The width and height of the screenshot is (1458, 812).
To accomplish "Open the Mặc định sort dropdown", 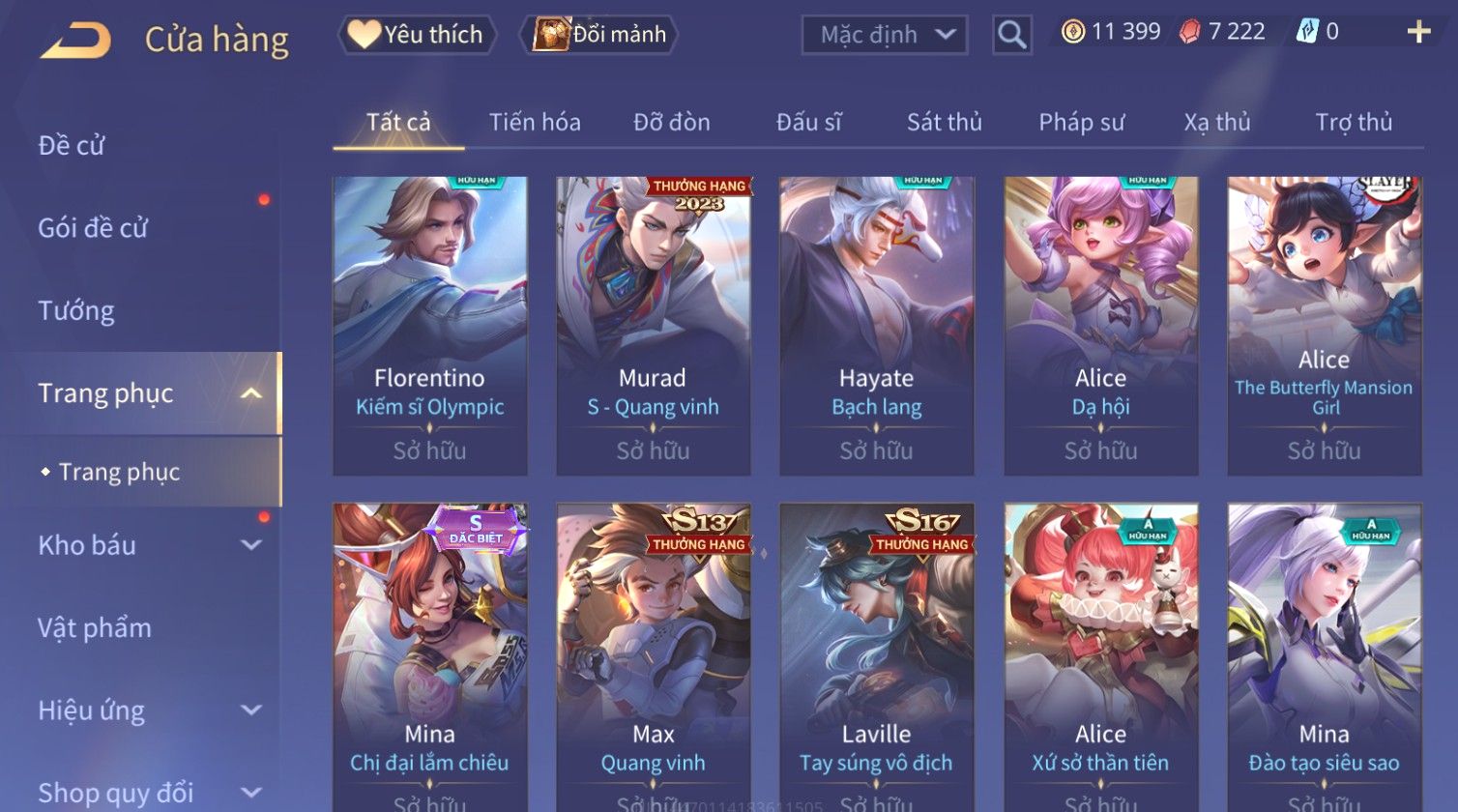I will pyautogui.click(x=885, y=35).
